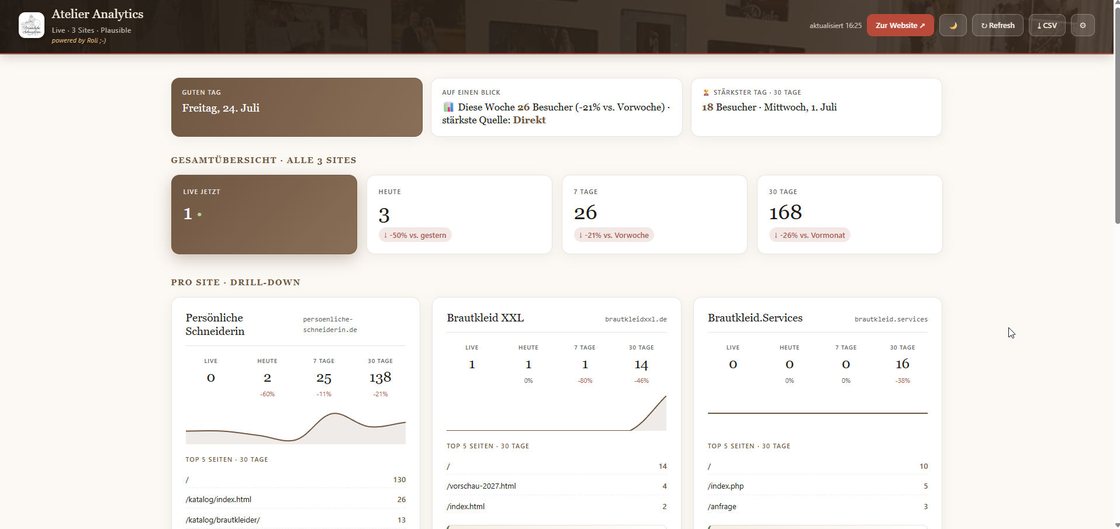Open the Brautkleid.Services site title
The height and width of the screenshot is (529, 1120).
tap(755, 318)
